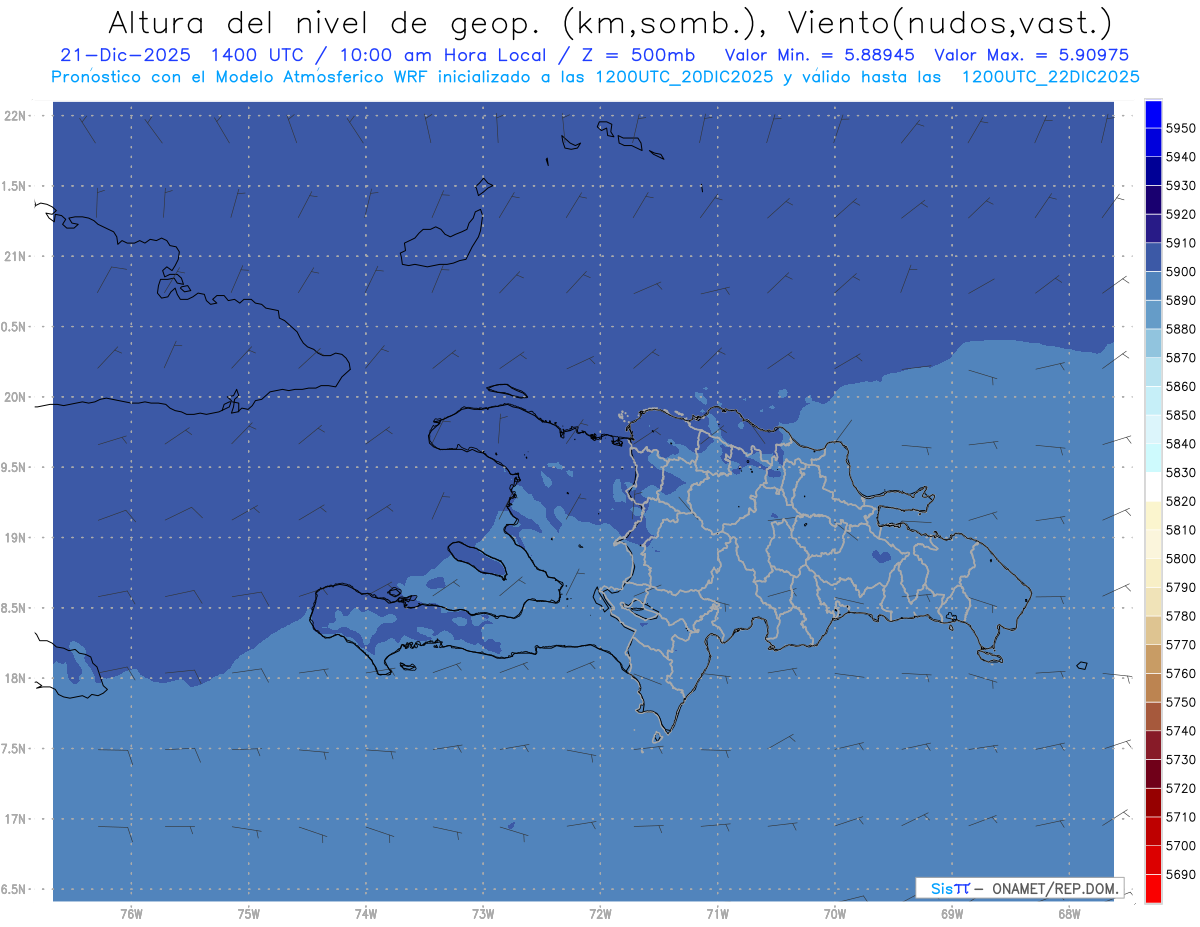Click the white legend swatch between 5830 and 5820
Screen dimensions: 1200x927
[1153, 487]
